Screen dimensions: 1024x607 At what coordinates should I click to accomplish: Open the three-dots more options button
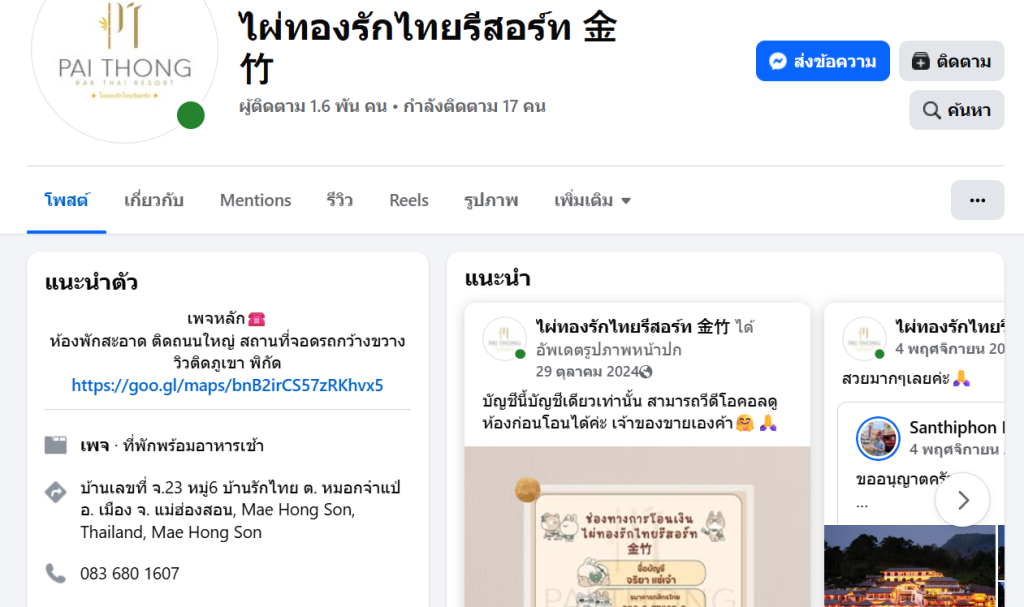977,200
